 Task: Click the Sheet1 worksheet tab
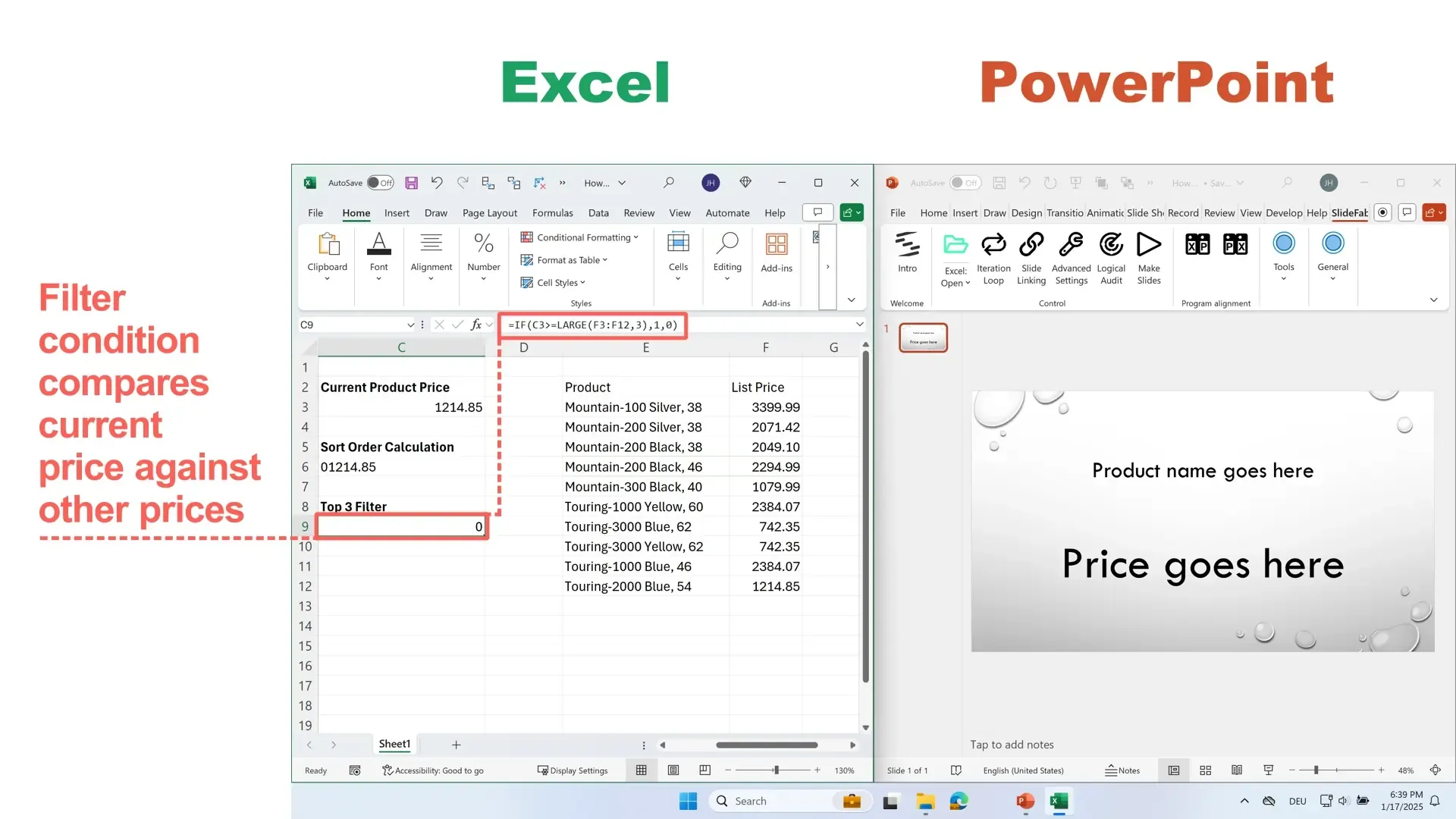pos(394,744)
